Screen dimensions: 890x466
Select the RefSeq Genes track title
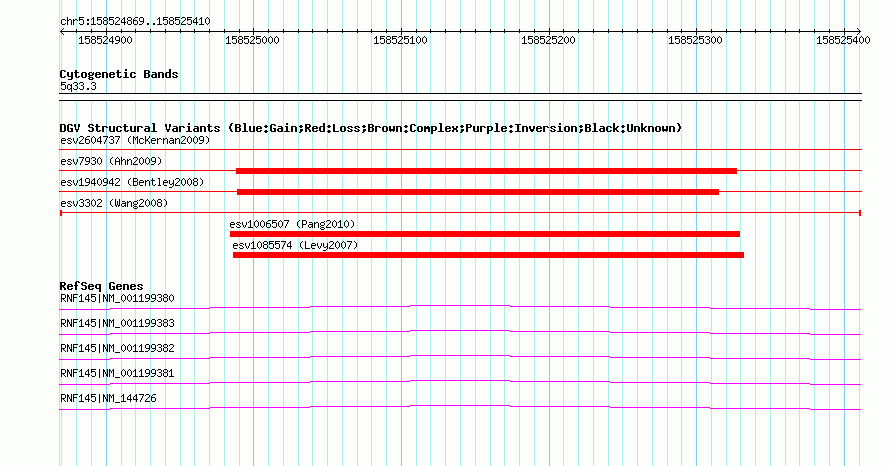coord(101,286)
